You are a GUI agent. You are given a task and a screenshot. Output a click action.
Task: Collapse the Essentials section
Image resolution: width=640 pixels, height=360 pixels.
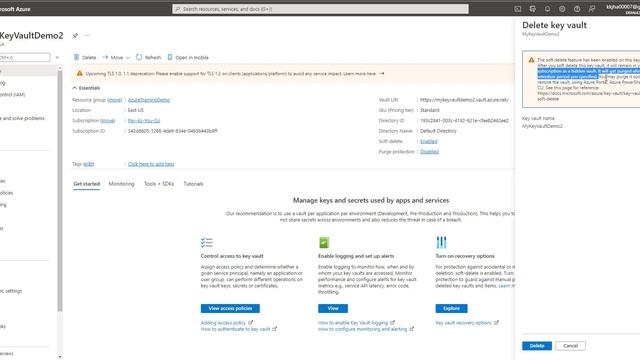click(x=86, y=88)
